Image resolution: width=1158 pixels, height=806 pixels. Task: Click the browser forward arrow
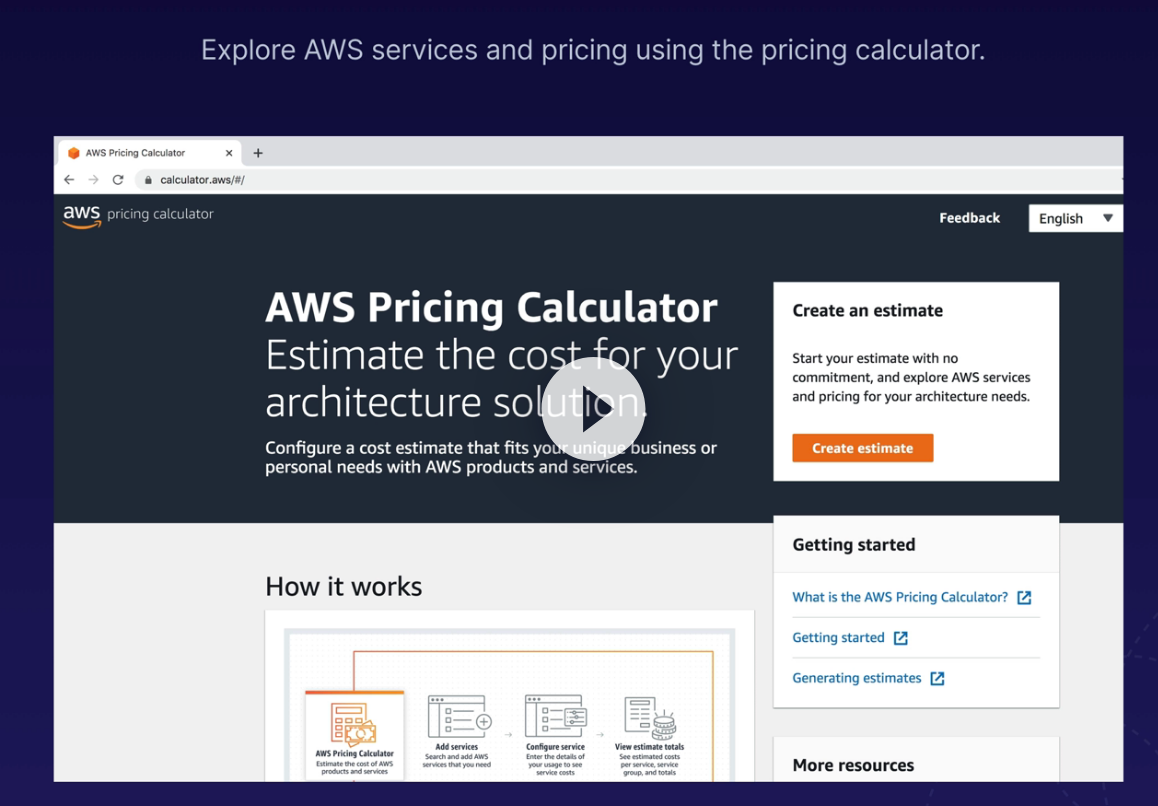point(93,180)
